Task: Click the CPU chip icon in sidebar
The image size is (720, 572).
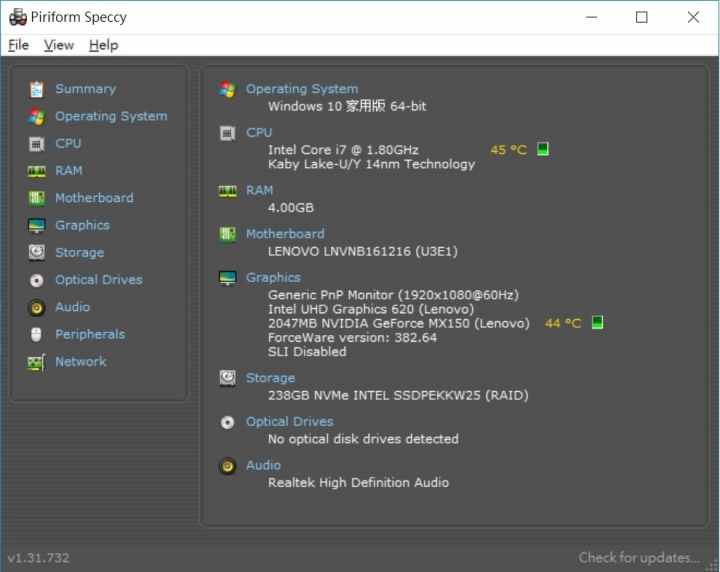Action: coord(37,144)
